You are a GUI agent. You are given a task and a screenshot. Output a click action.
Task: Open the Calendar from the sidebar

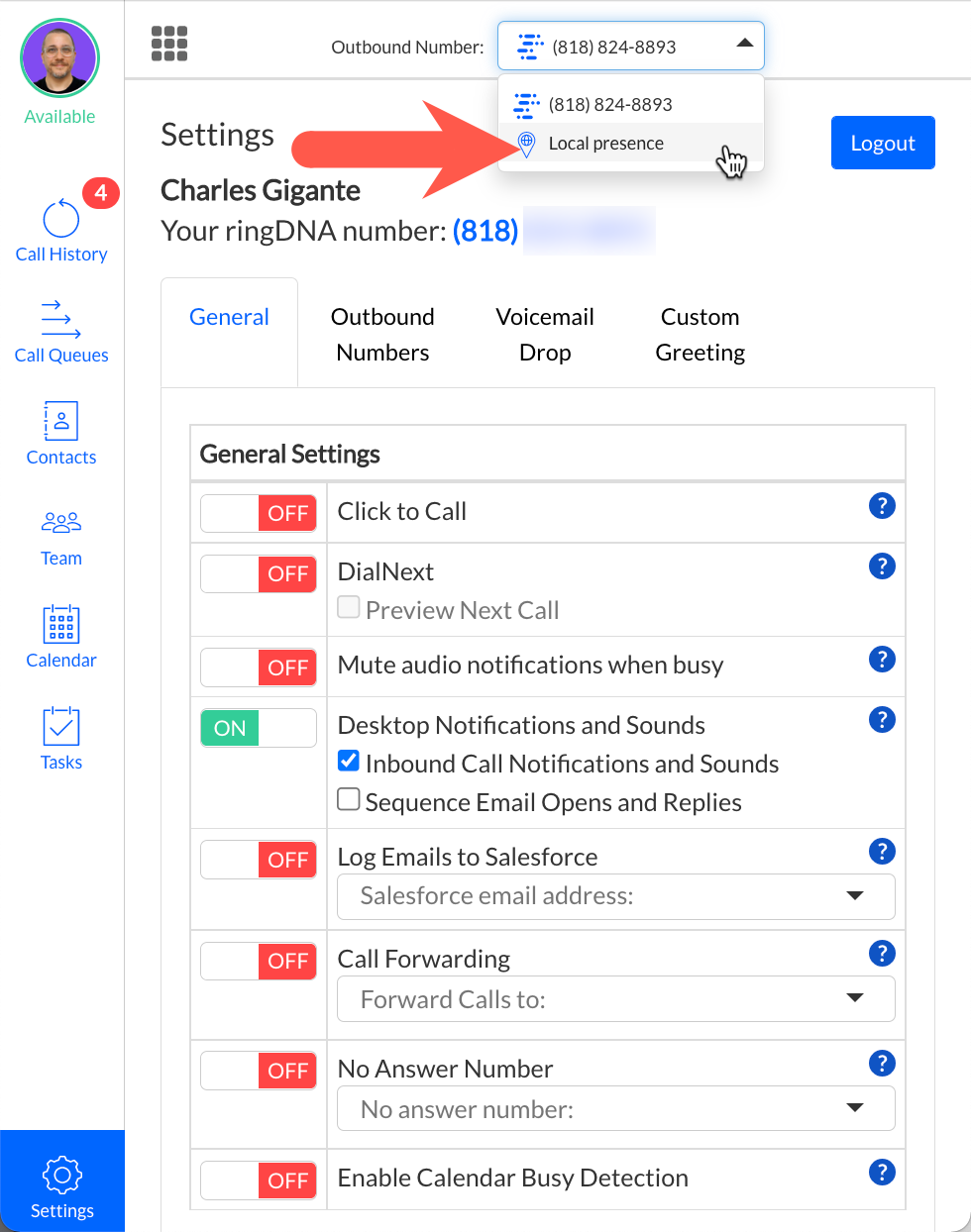pyautogui.click(x=61, y=637)
